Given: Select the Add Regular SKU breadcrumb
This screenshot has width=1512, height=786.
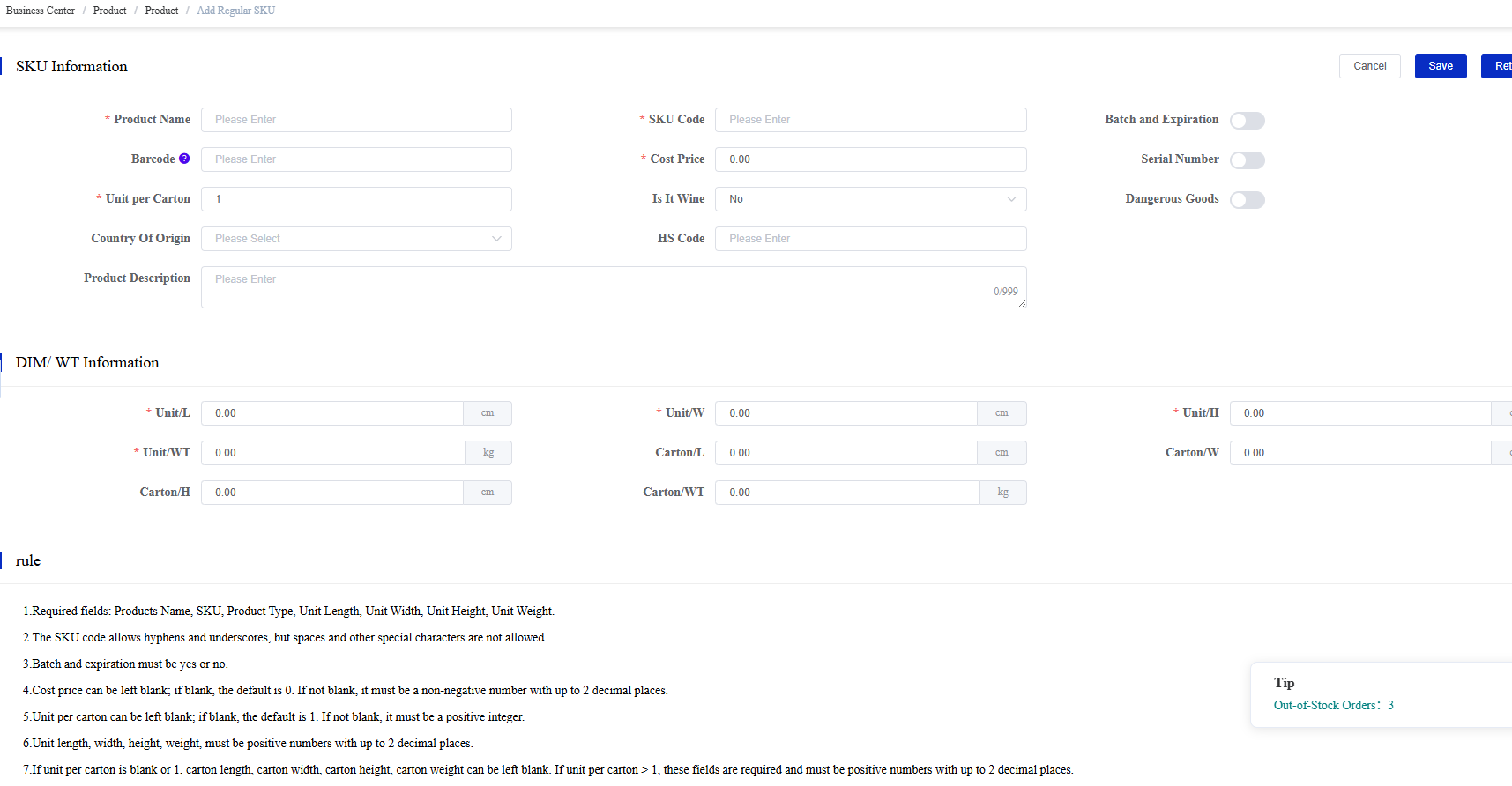Looking at the screenshot, I should pyautogui.click(x=236, y=11).
